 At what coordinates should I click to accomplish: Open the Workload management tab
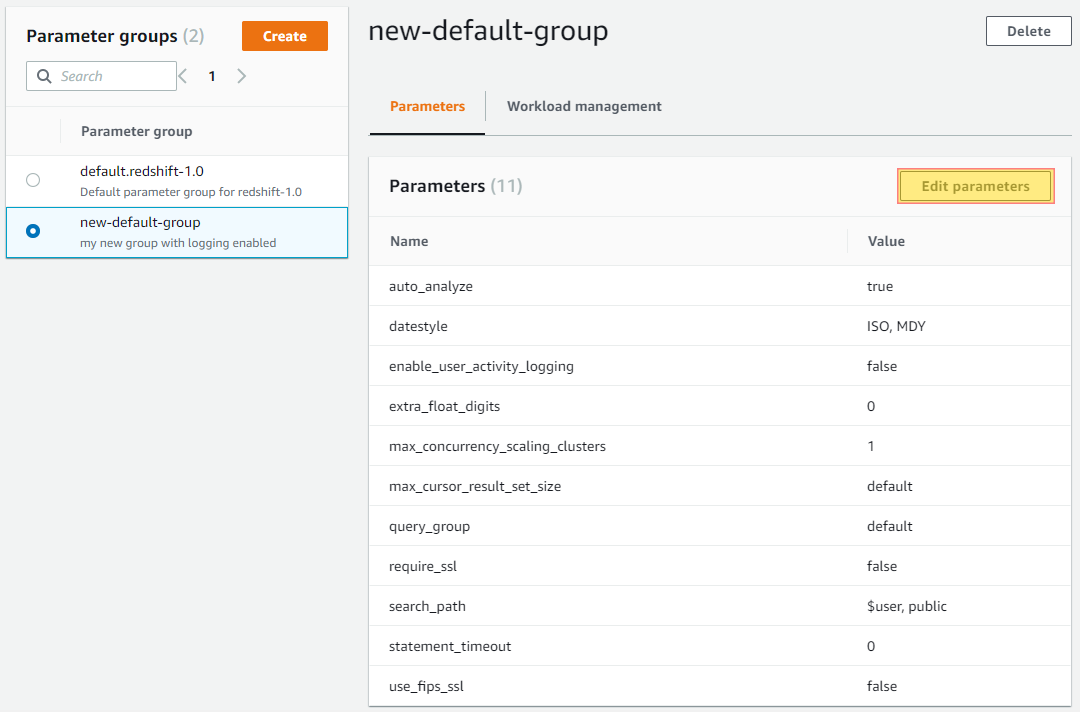tap(584, 106)
